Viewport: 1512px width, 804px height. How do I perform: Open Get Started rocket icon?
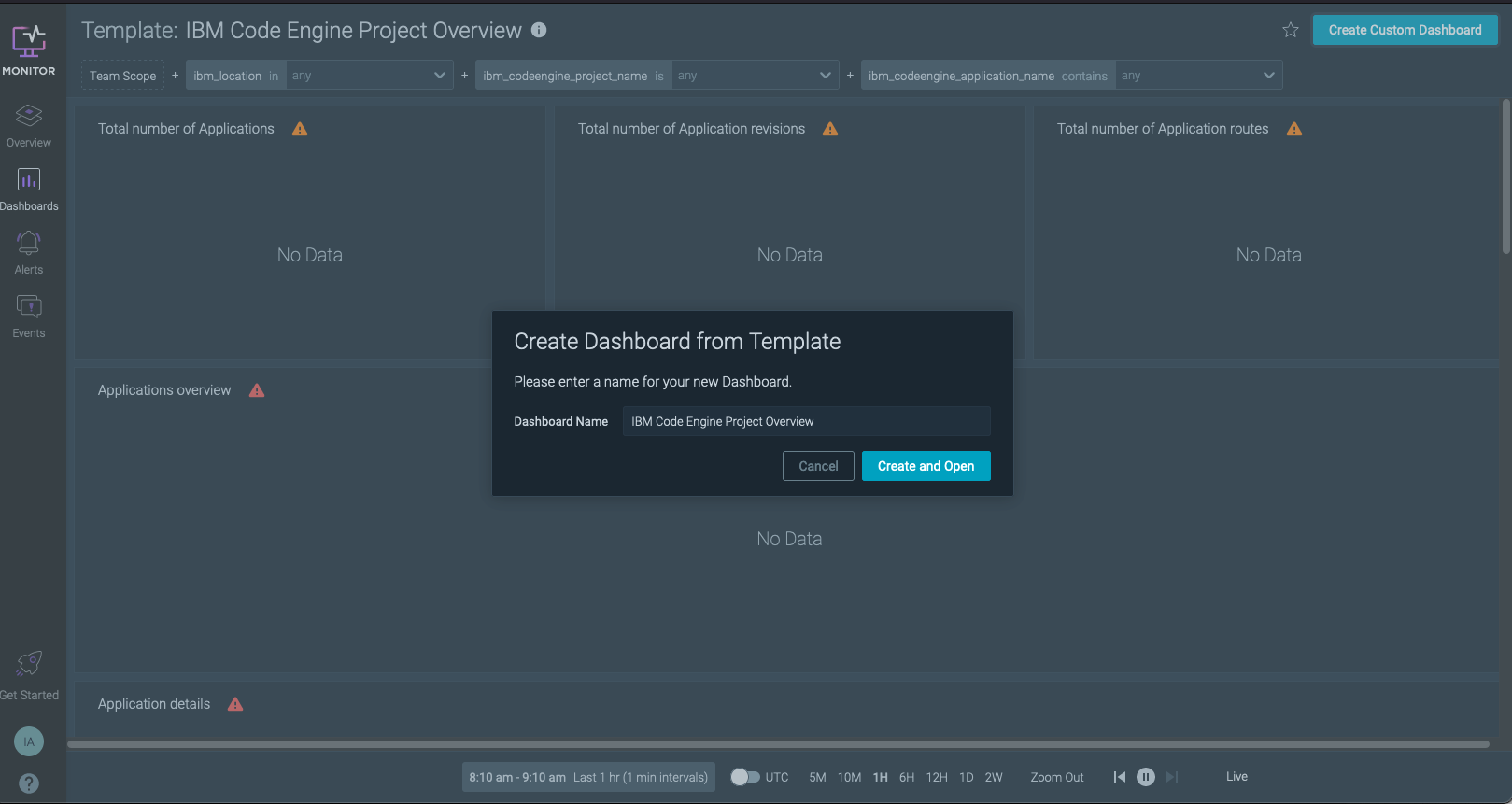pos(29,664)
